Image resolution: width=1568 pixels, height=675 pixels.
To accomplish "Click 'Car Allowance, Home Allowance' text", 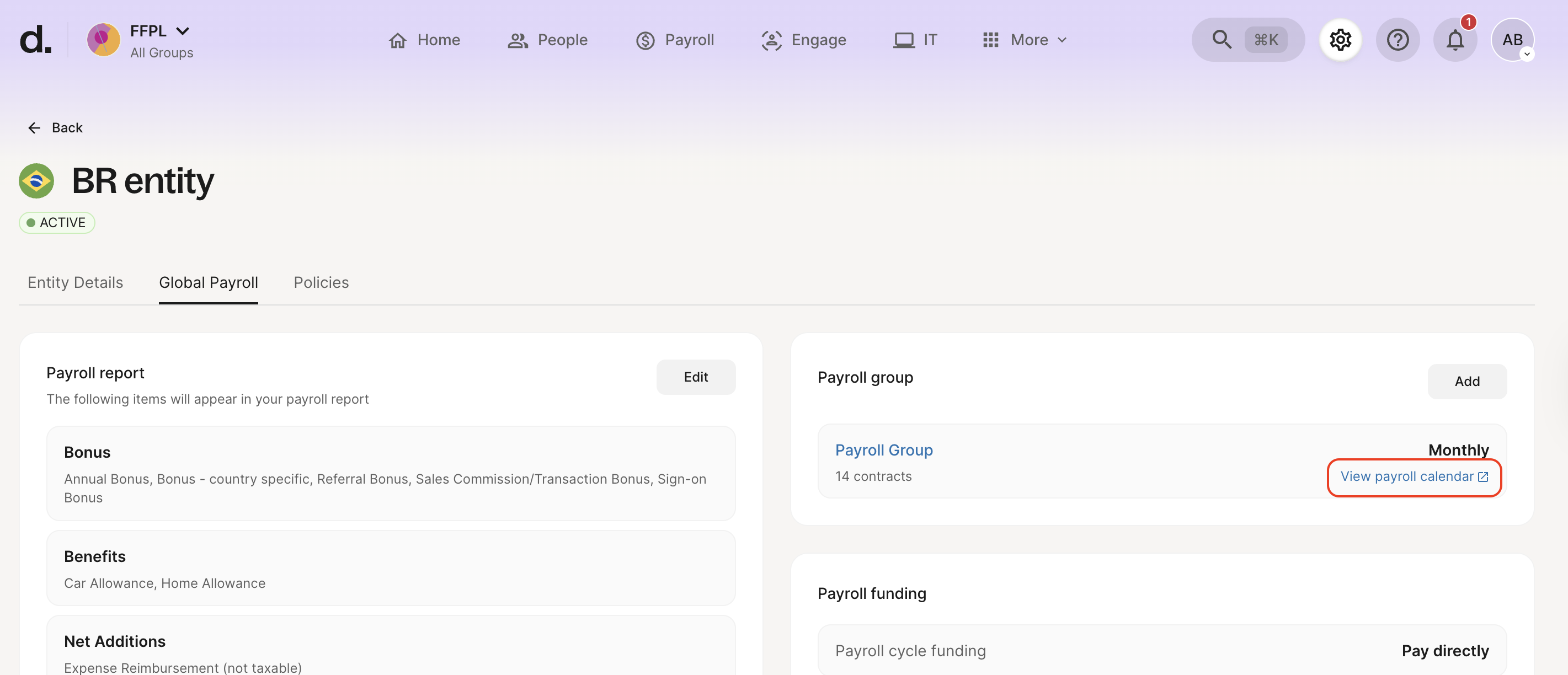I will pyautogui.click(x=164, y=583).
